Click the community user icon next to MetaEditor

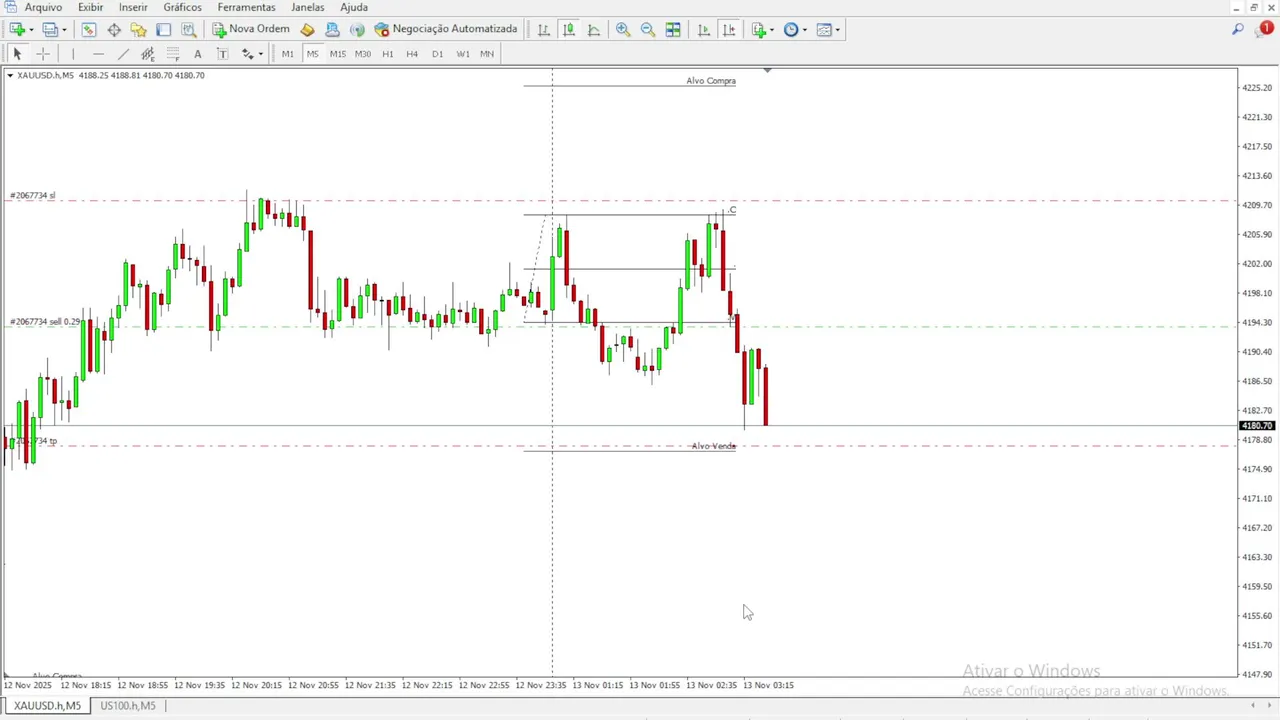point(332,30)
